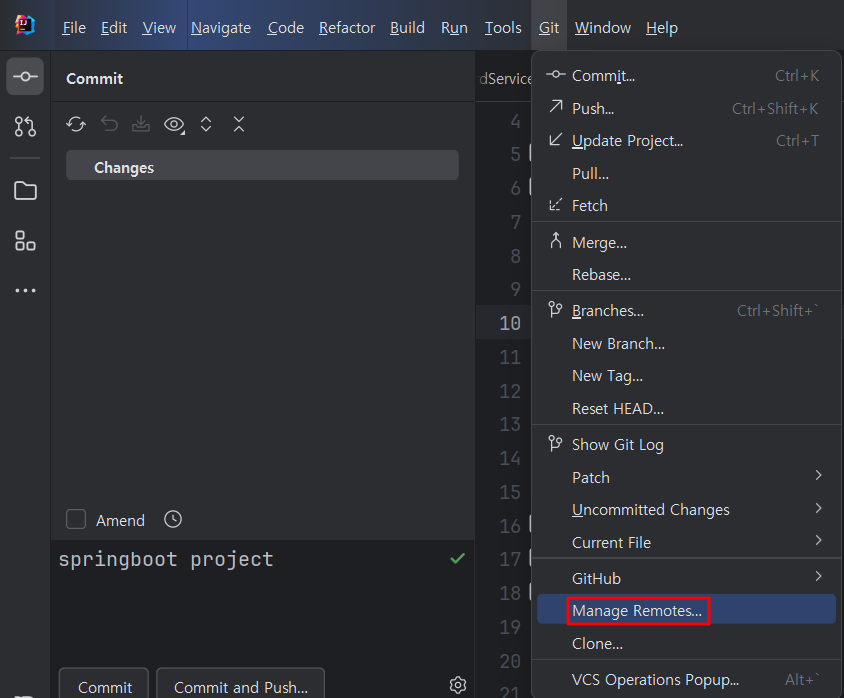Close the Git menu via its title

tap(548, 27)
